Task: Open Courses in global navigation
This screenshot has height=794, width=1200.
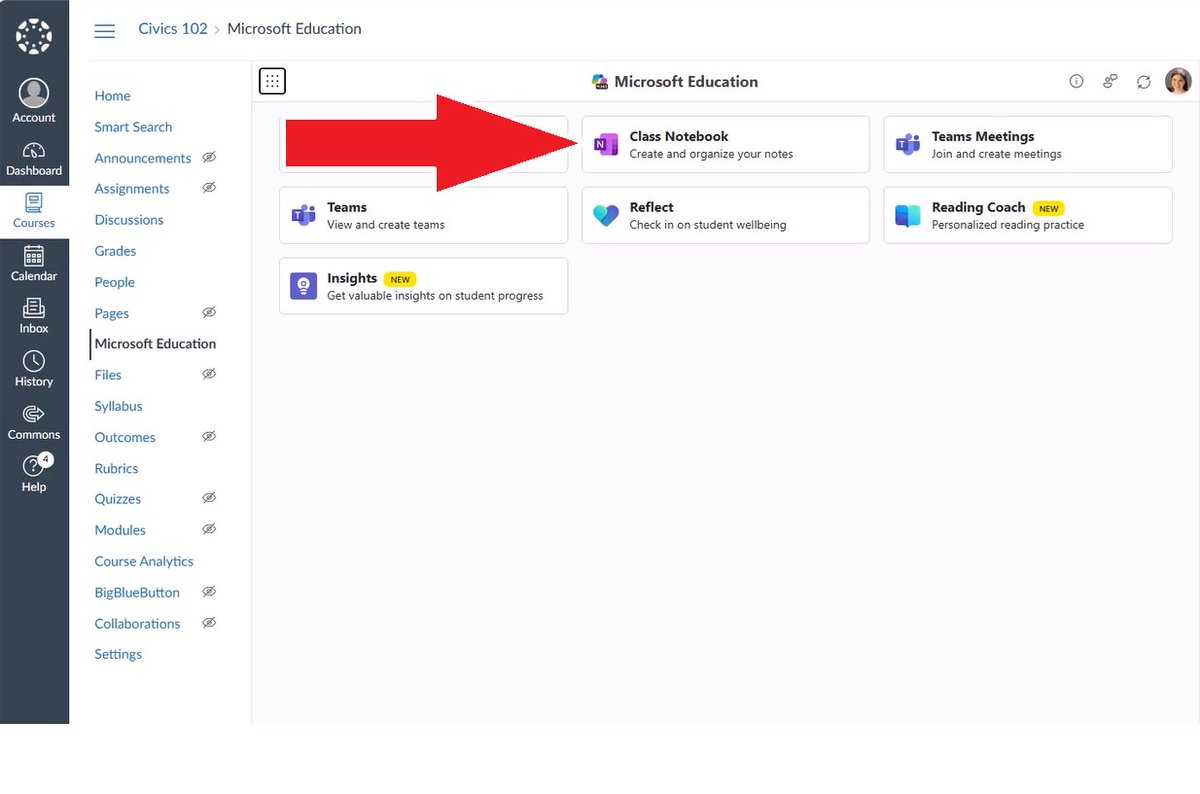Action: tap(34, 211)
